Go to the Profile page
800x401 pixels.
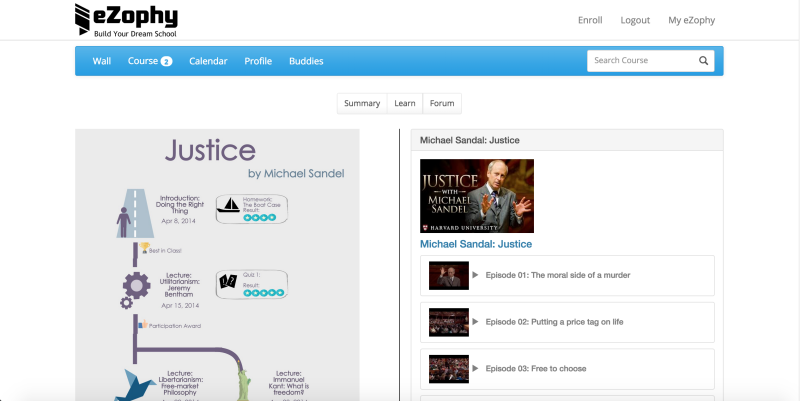click(x=258, y=61)
